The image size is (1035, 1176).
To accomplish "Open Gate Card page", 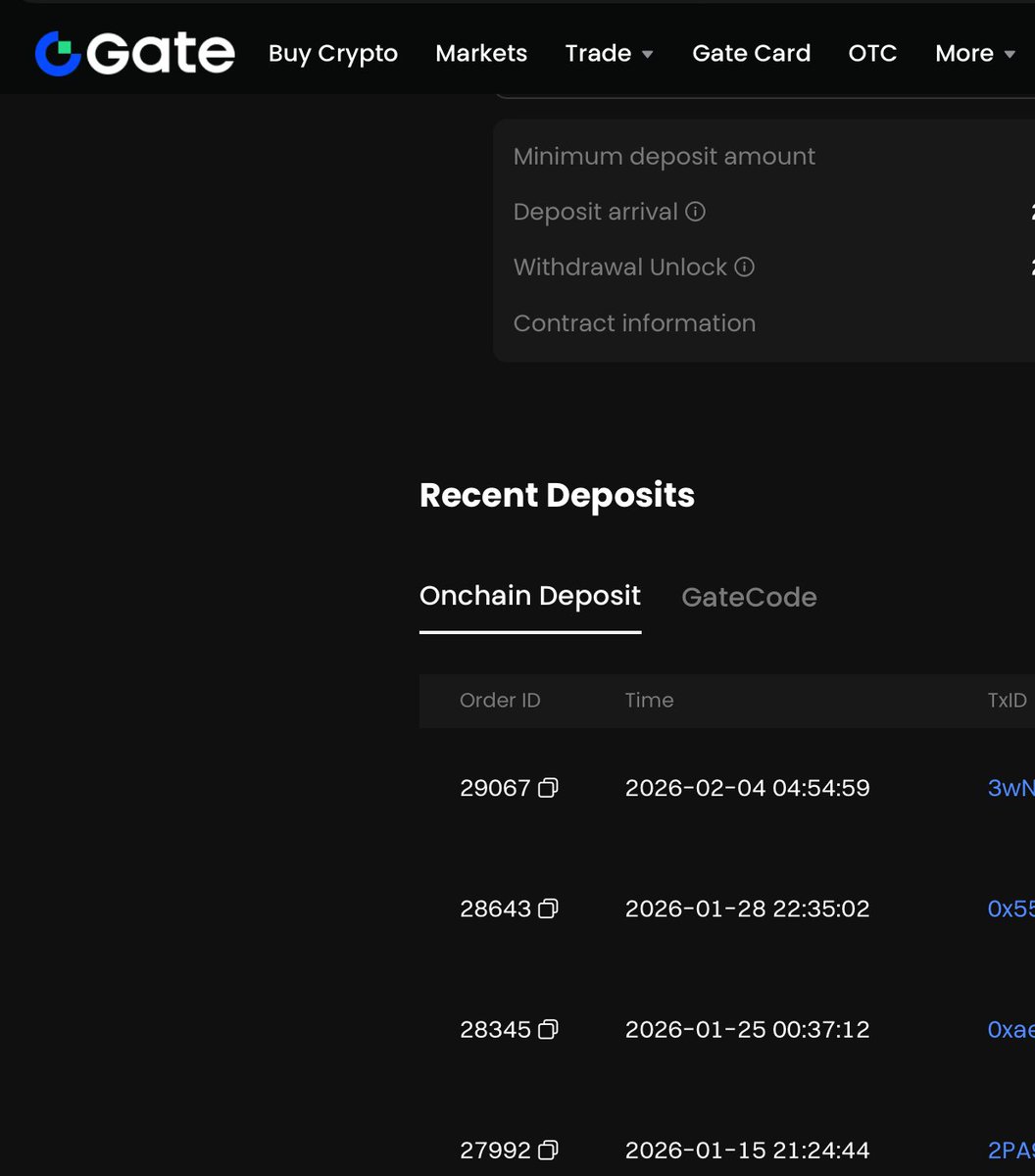I will [752, 53].
